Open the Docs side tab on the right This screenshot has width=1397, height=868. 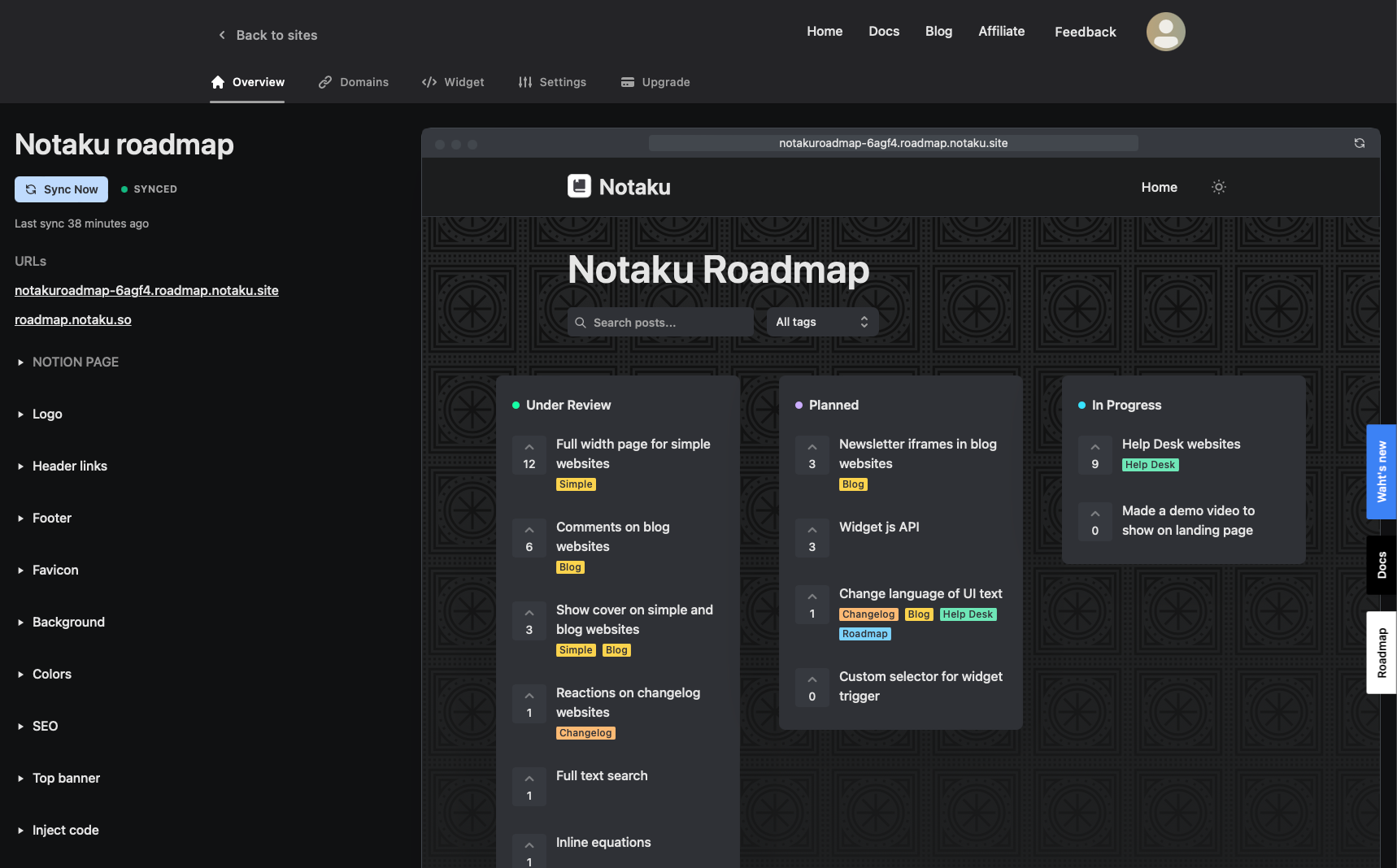click(1382, 563)
